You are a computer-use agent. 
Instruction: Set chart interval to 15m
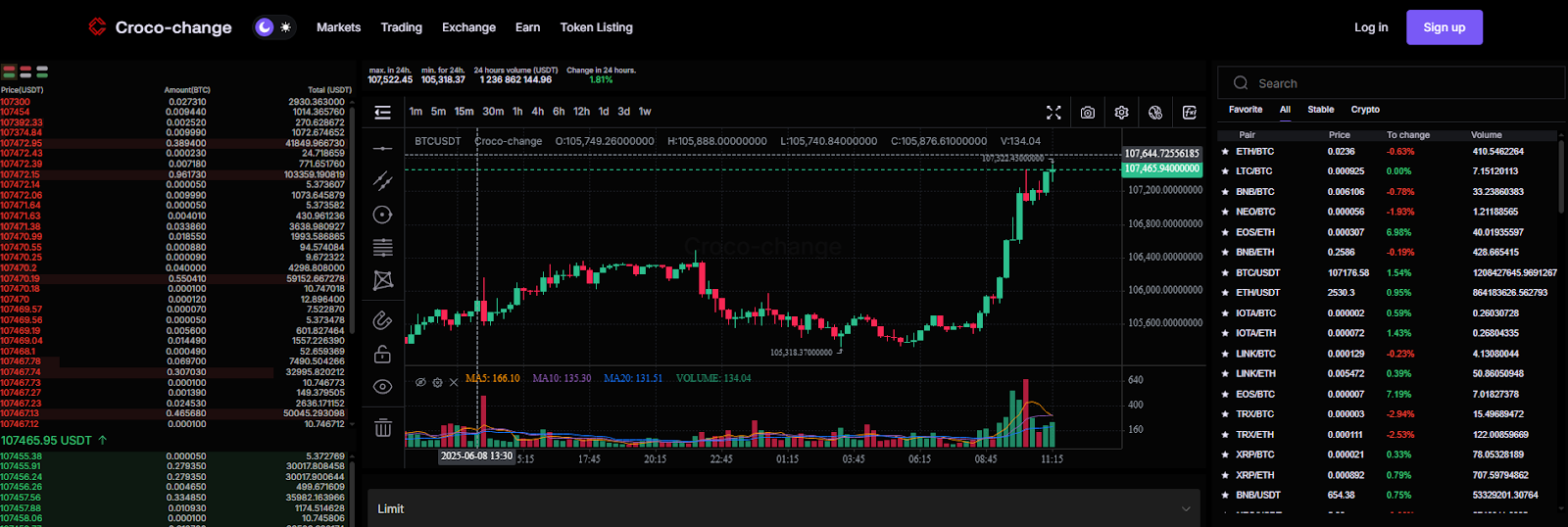[464, 112]
